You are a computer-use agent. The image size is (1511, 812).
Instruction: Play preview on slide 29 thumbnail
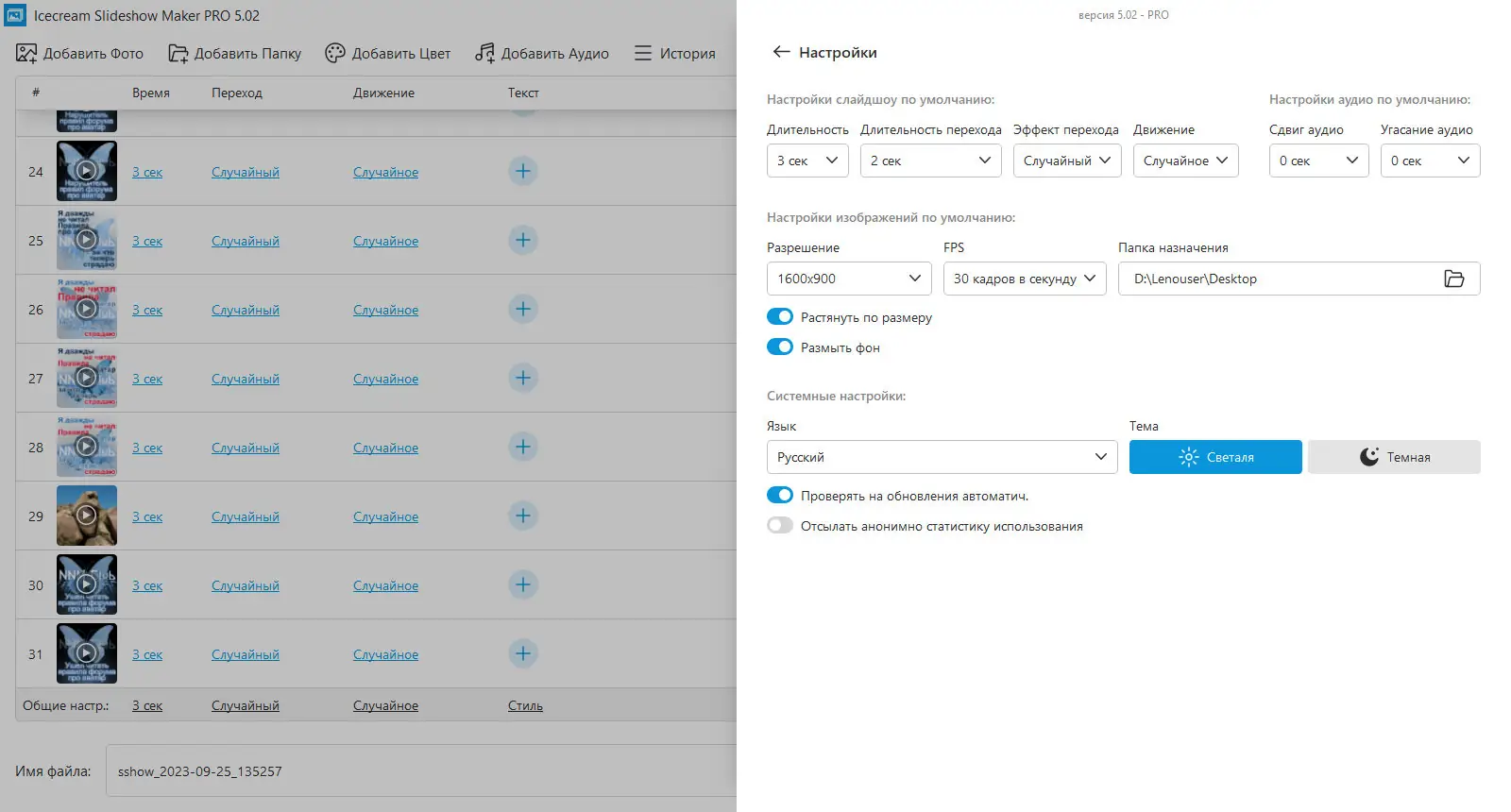coord(86,516)
